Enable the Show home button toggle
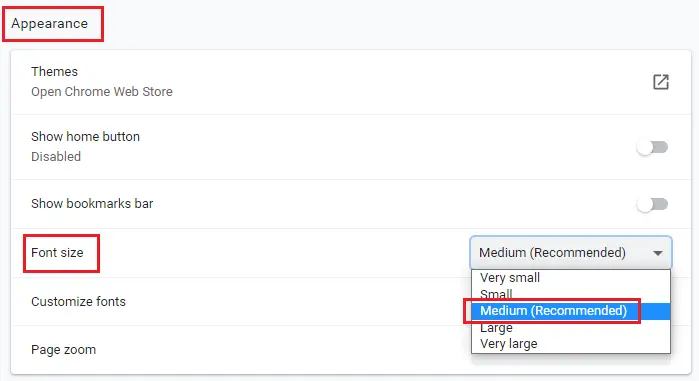Image resolution: width=699 pixels, height=381 pixels. click(652, 147)
